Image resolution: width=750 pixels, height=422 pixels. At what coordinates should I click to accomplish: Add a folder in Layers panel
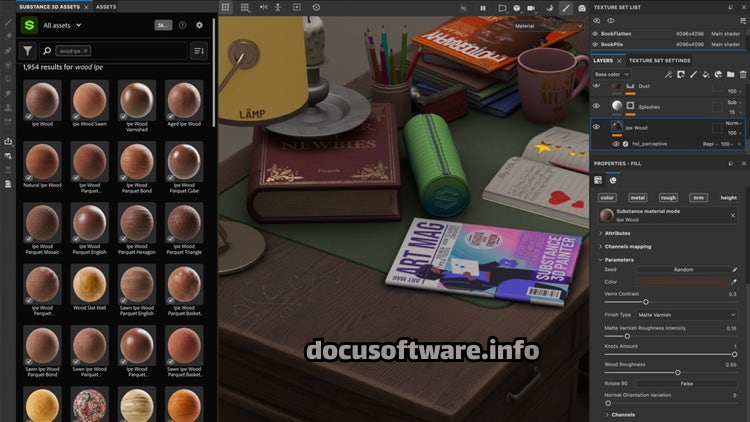[x=731, y=74]
